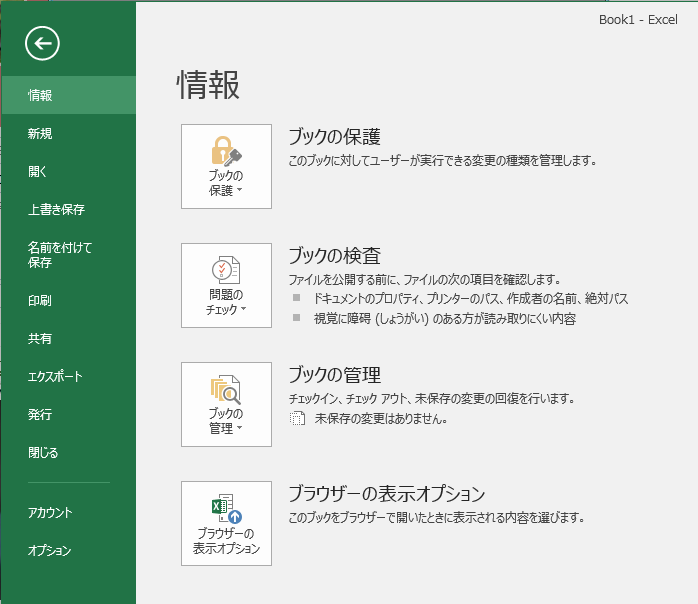Click the Book1 - Excel window title
The width and height of the screenshot is (698, 604).
[638, 20]
